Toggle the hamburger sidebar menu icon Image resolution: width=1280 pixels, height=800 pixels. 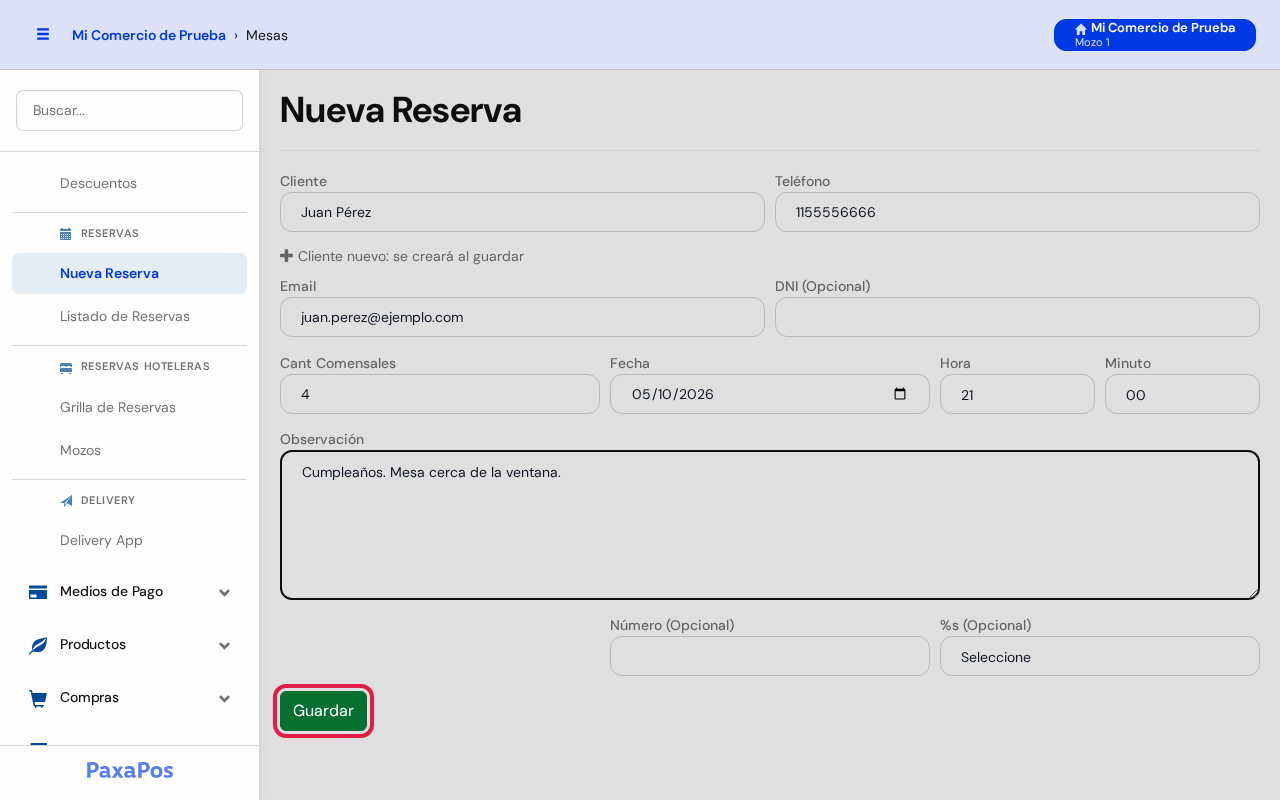(43, 34)
